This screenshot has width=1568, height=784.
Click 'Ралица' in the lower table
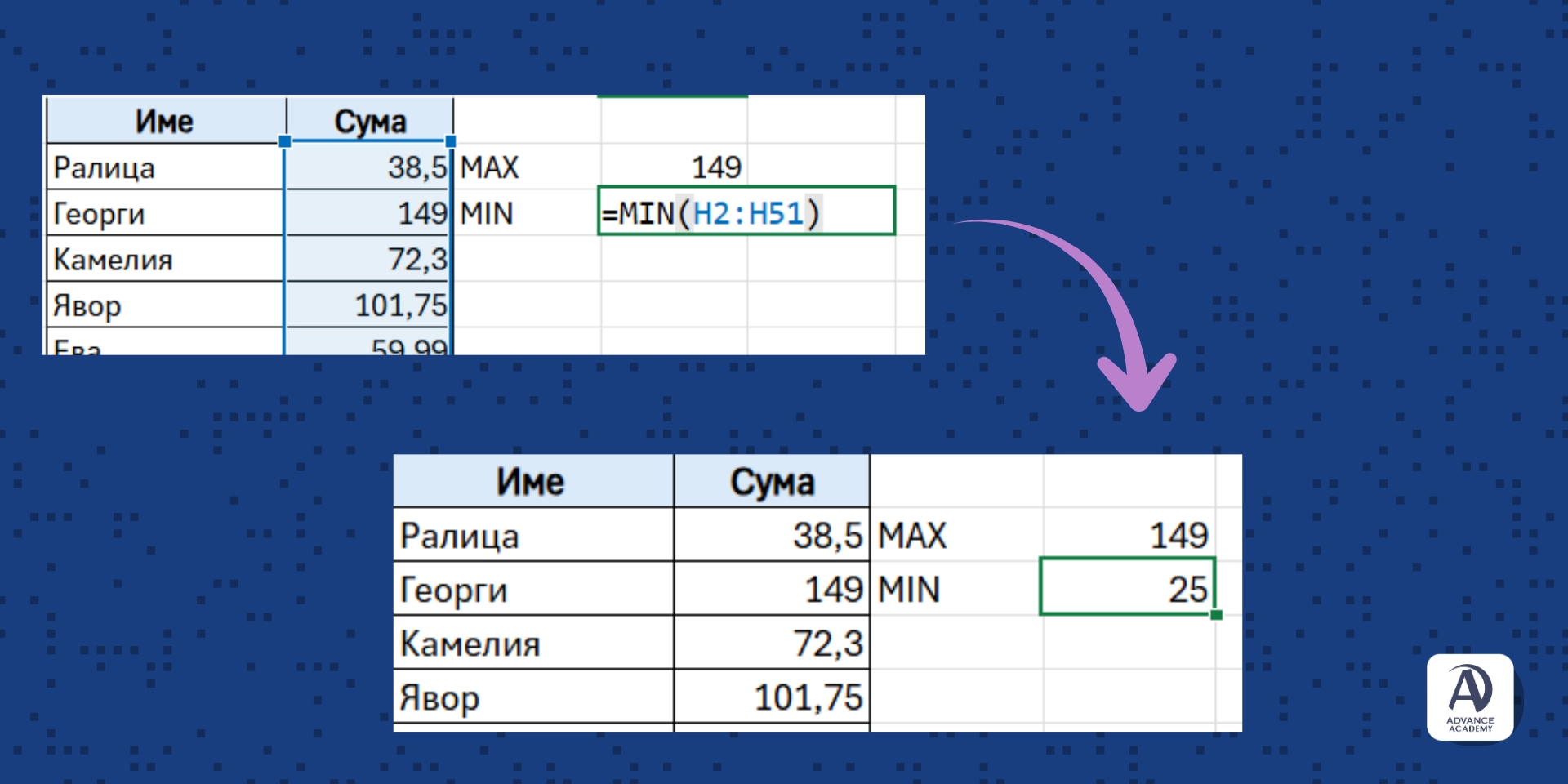pos(459,536)
